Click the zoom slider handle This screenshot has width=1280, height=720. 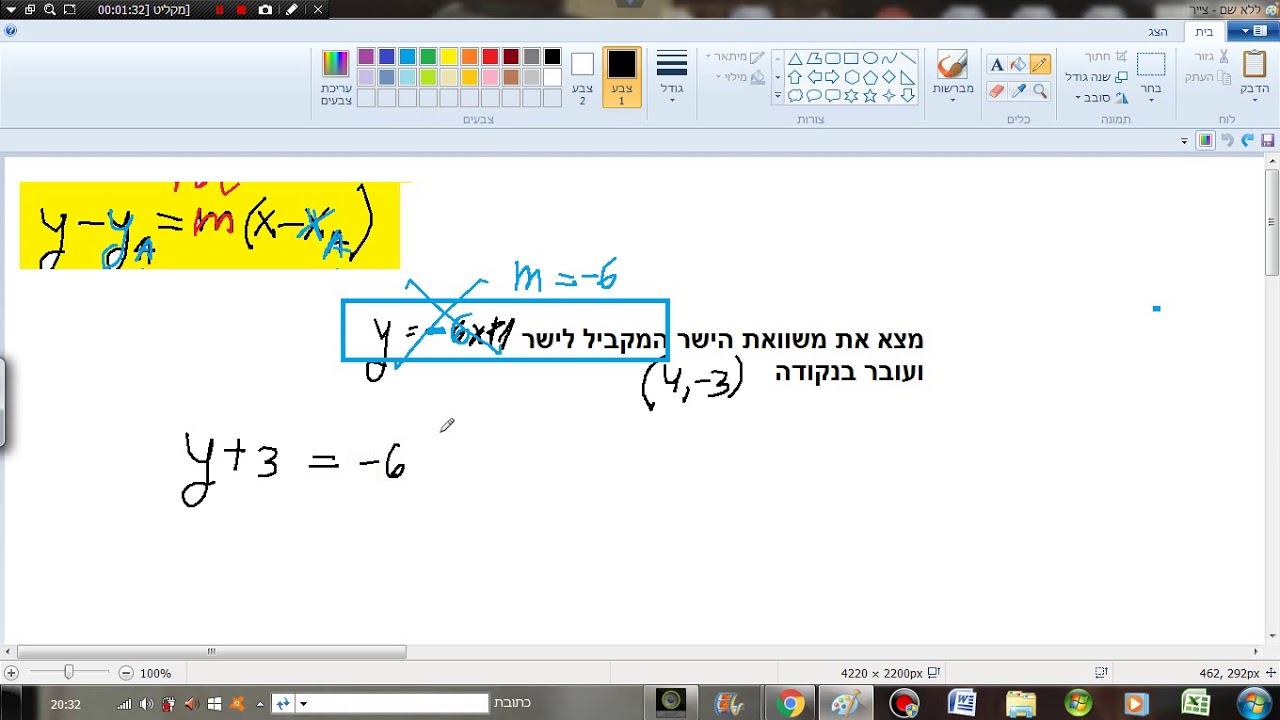pyautogui.click(x=68, y=673)
